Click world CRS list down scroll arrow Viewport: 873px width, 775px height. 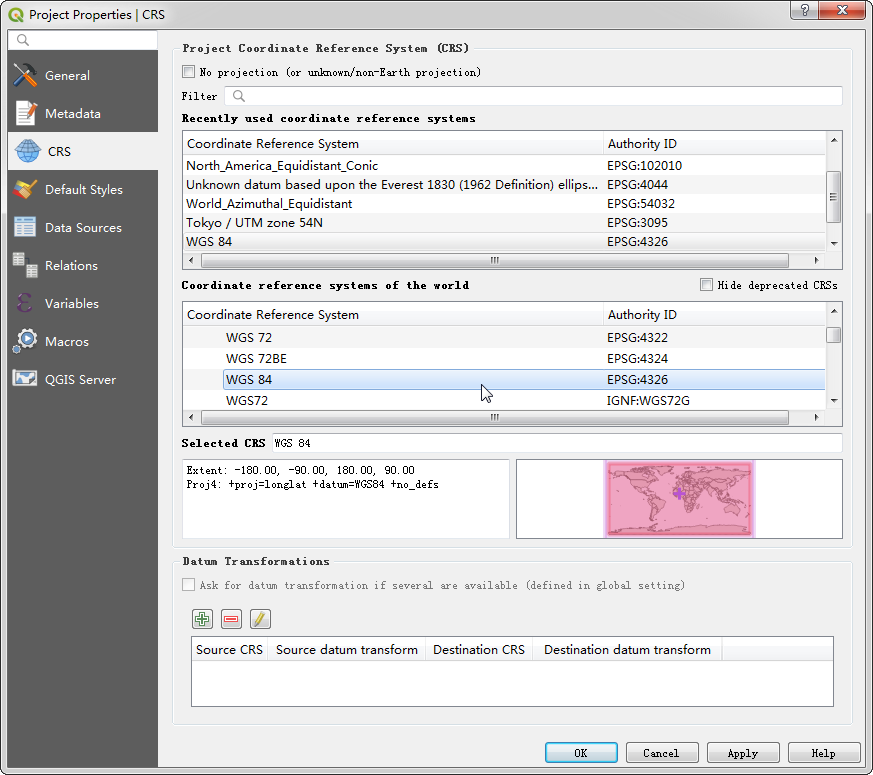[x=833, y=400]
